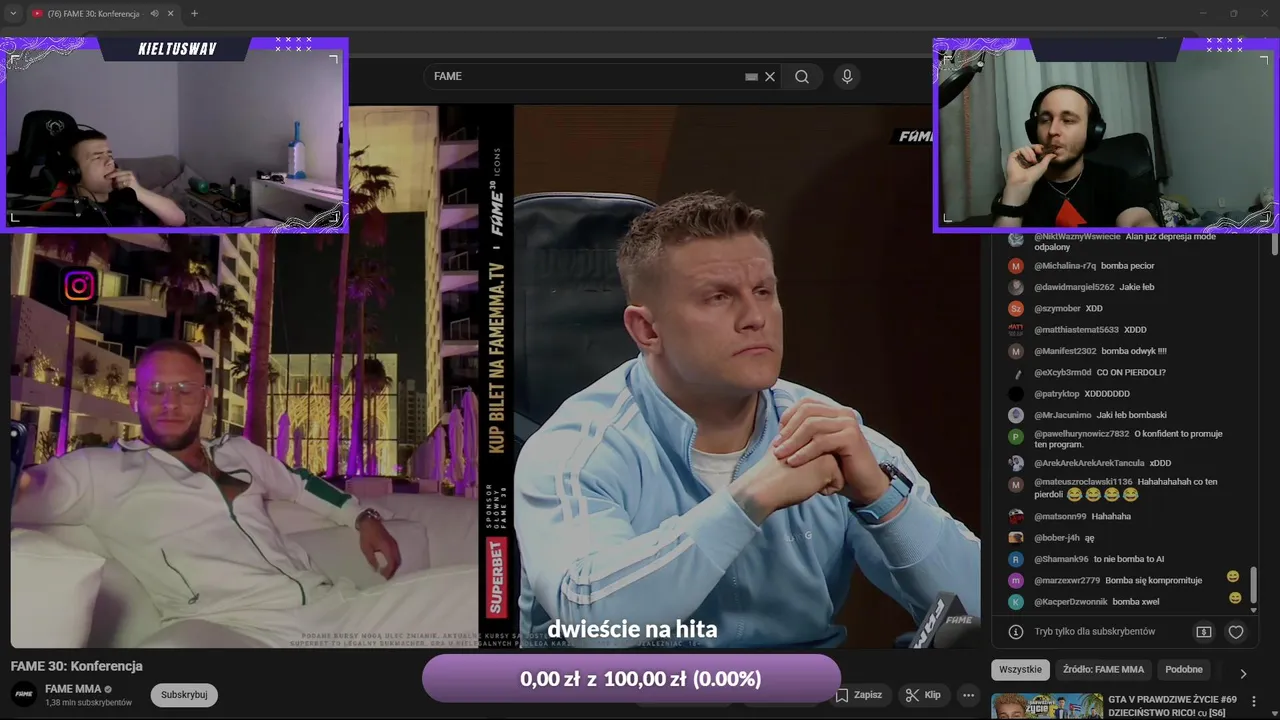The height and width of the screenshot is (720, 1280).
Task: Open the FAME MMA channel avatar
Action: pyautogui.click(x=24, y=694)
